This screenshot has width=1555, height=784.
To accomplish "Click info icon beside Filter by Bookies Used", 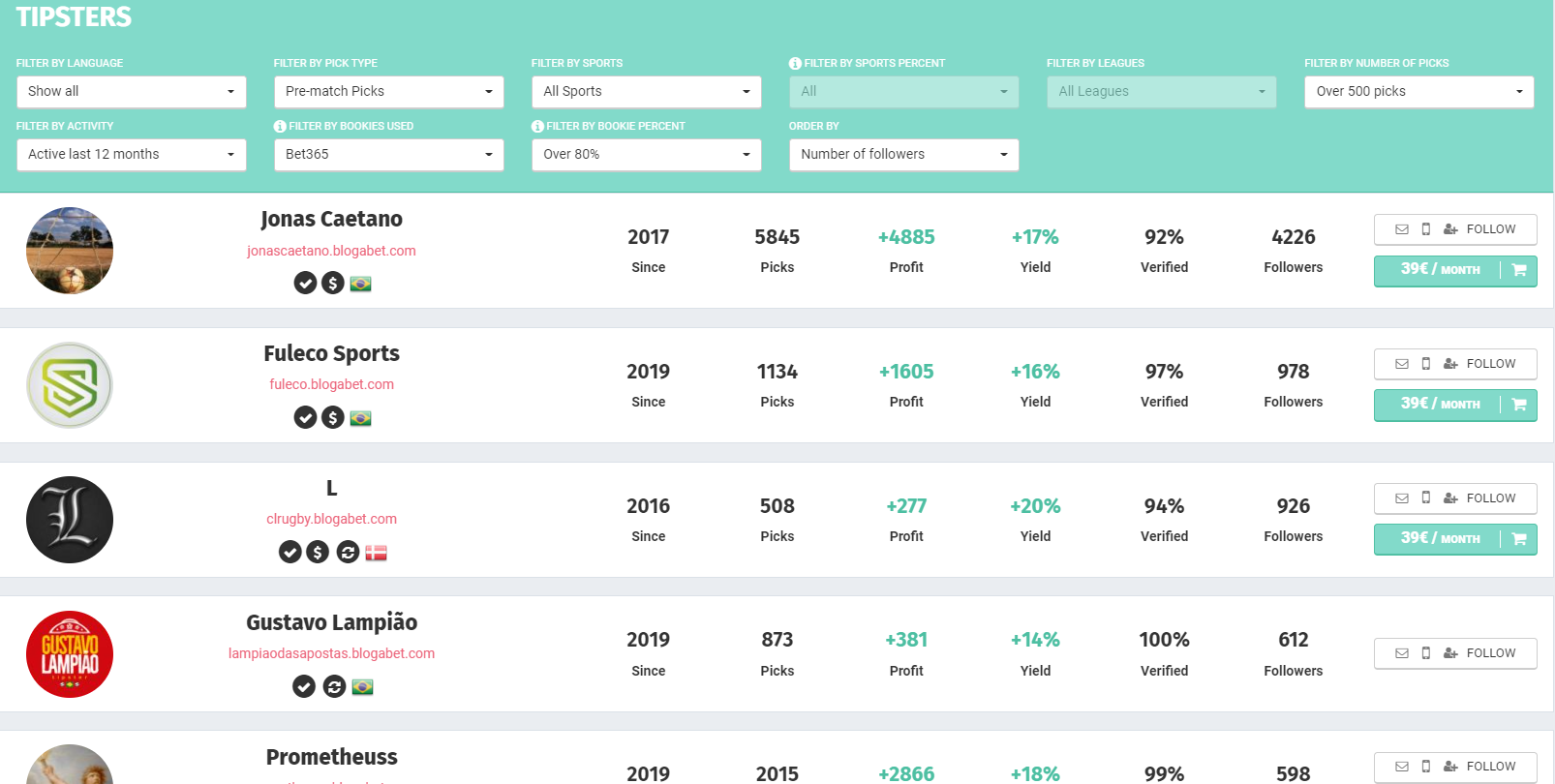I will 280,126.
